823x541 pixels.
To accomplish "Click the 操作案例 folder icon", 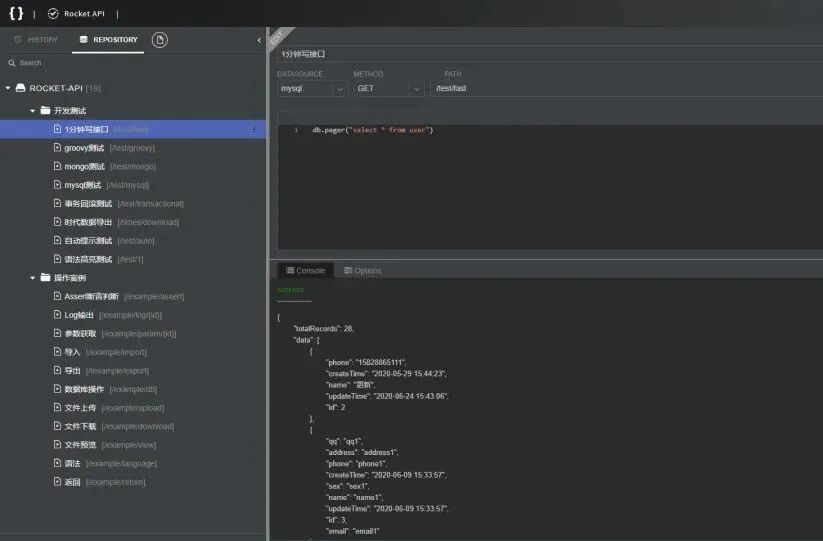I will click(x=45, y=277).
